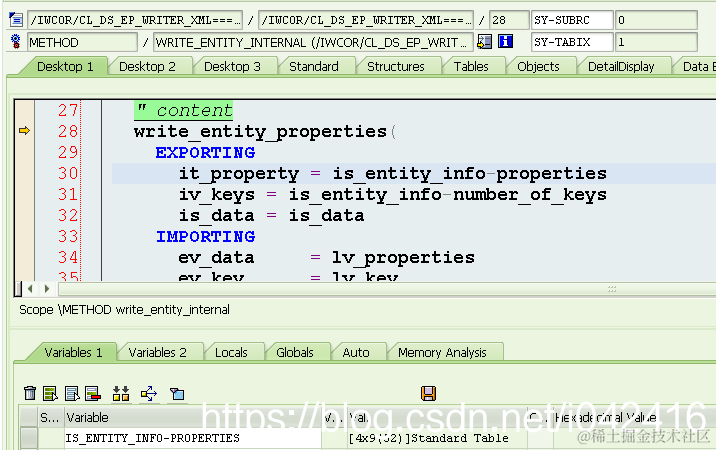The image size is (716, 450).
Task: Click the branching blue arrows icon in the variables toolbar
Action: click(149, 393)
